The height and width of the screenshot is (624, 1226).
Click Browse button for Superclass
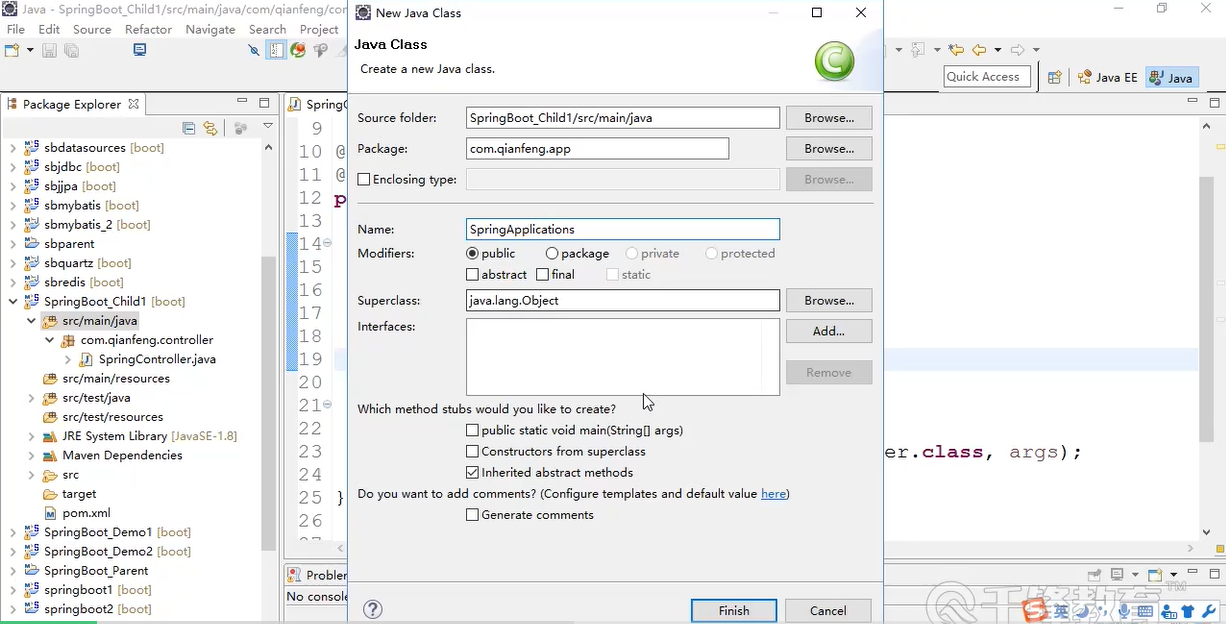(829, 300)
